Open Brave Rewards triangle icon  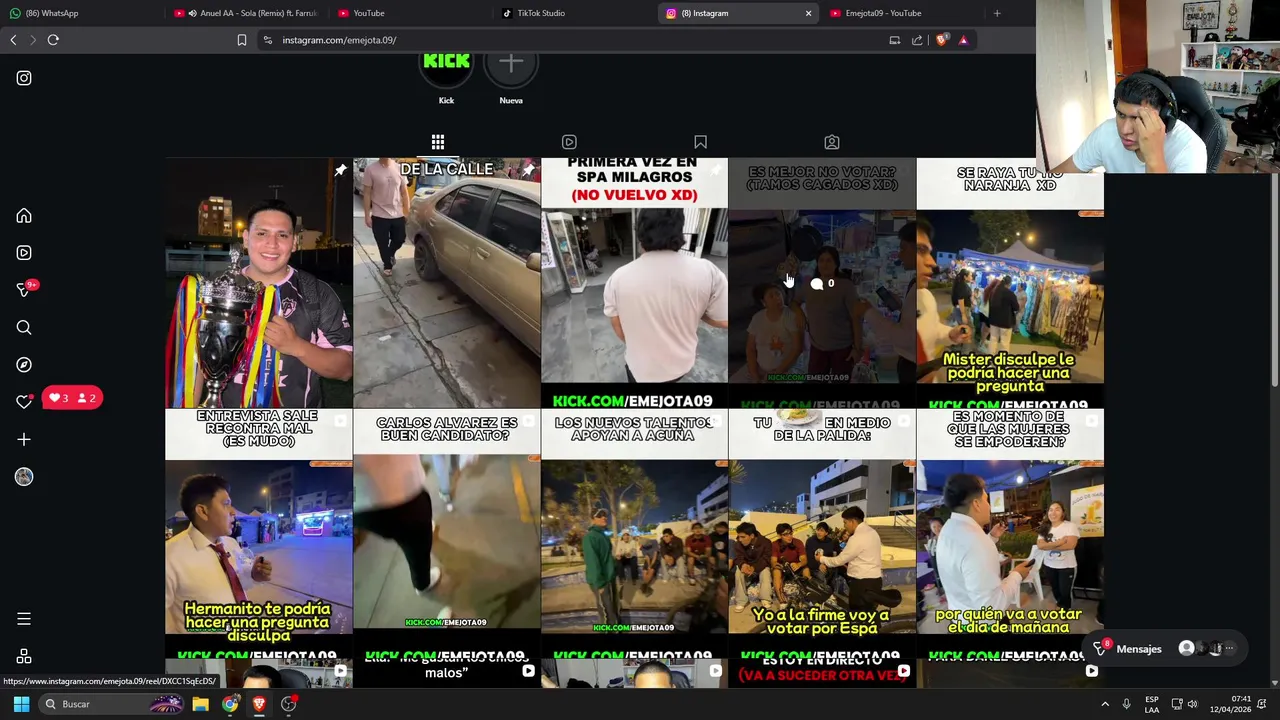pos(963,40)
